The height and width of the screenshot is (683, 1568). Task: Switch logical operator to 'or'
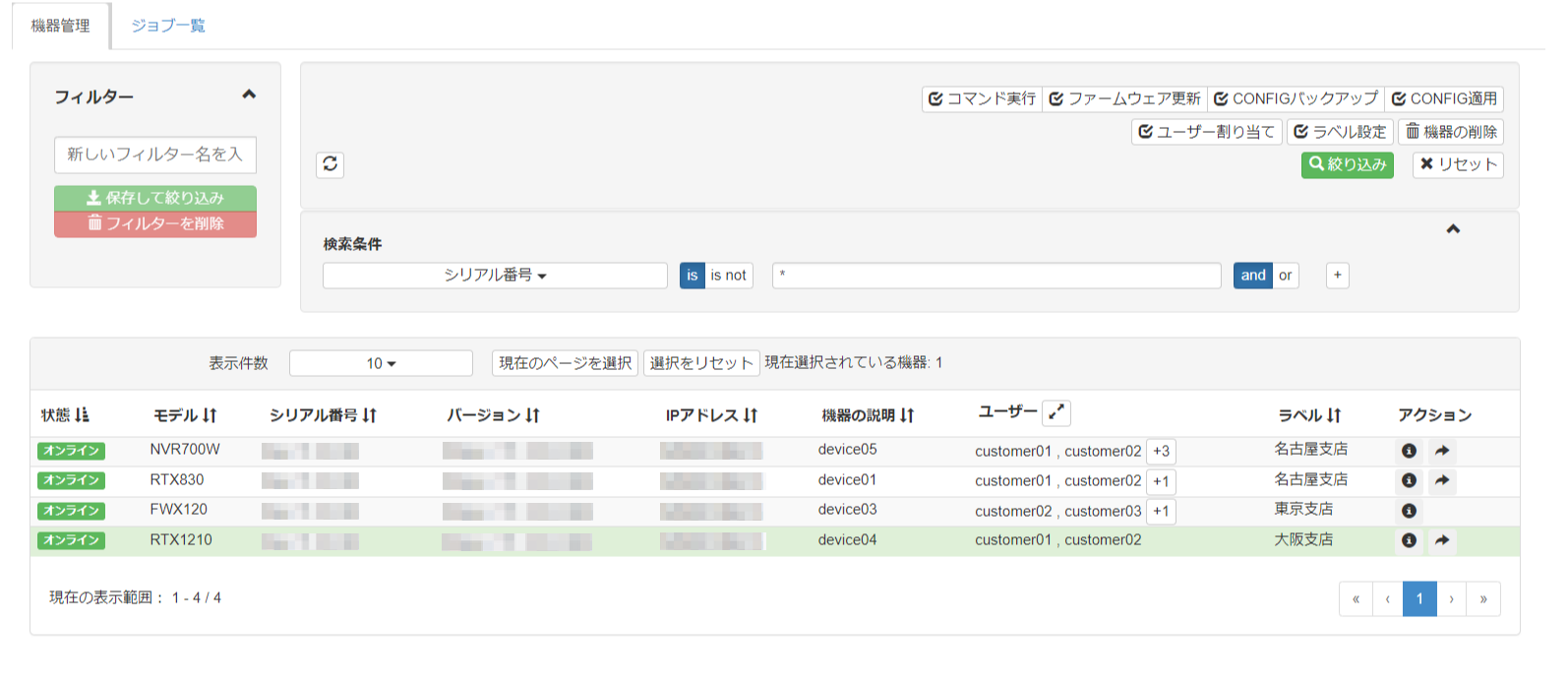(1285, 276)
